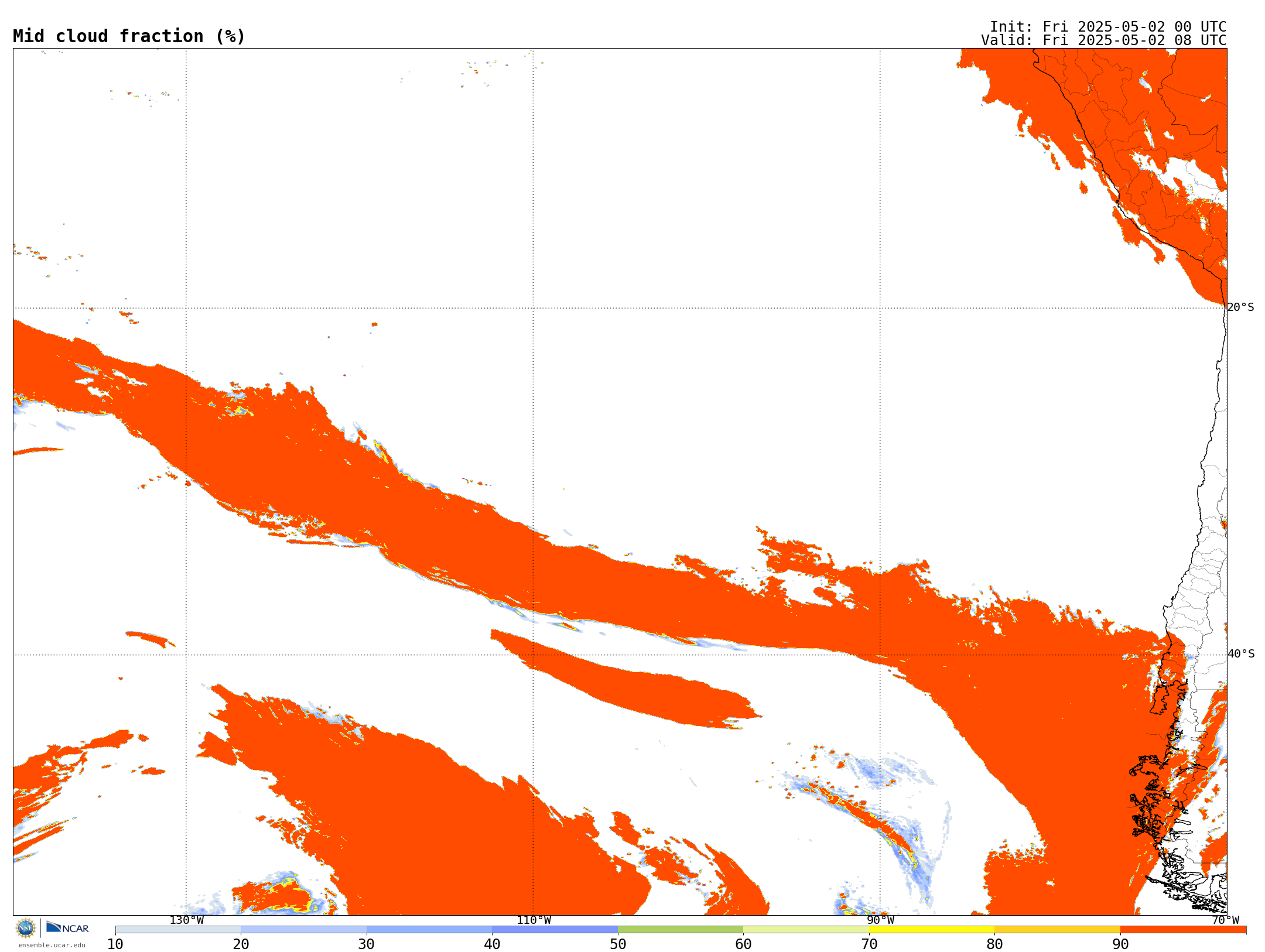Click the 20°S latitude label
Image resolution: width=1265 pixels, height=952 pixels.
(x=1240, y=307)
